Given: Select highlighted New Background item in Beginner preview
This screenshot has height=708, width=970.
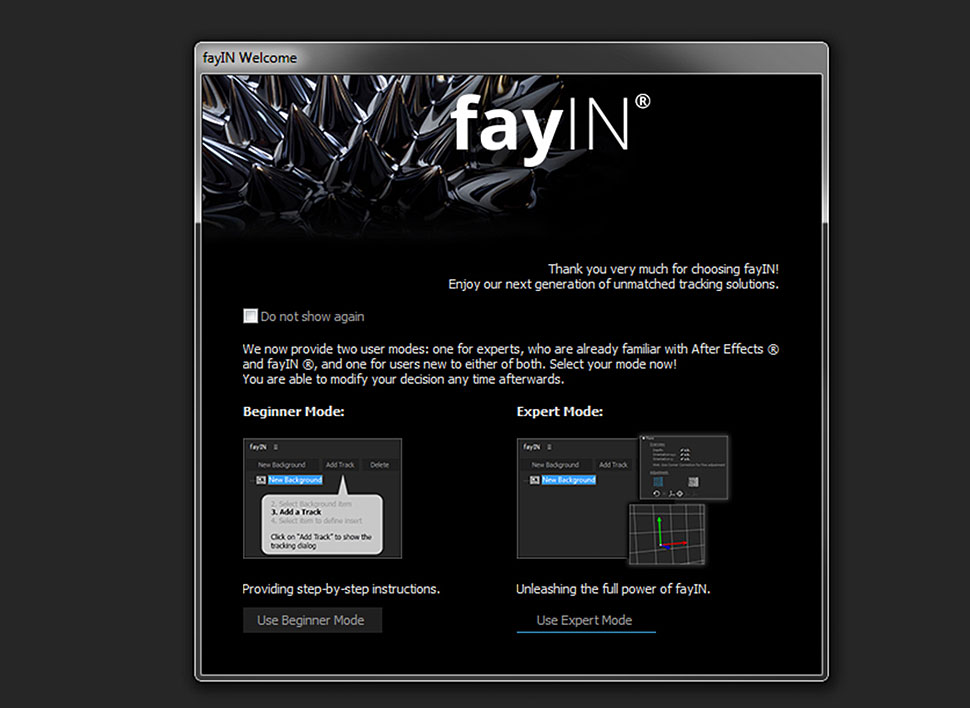Looking at the screenshot, I should point(295,480).
